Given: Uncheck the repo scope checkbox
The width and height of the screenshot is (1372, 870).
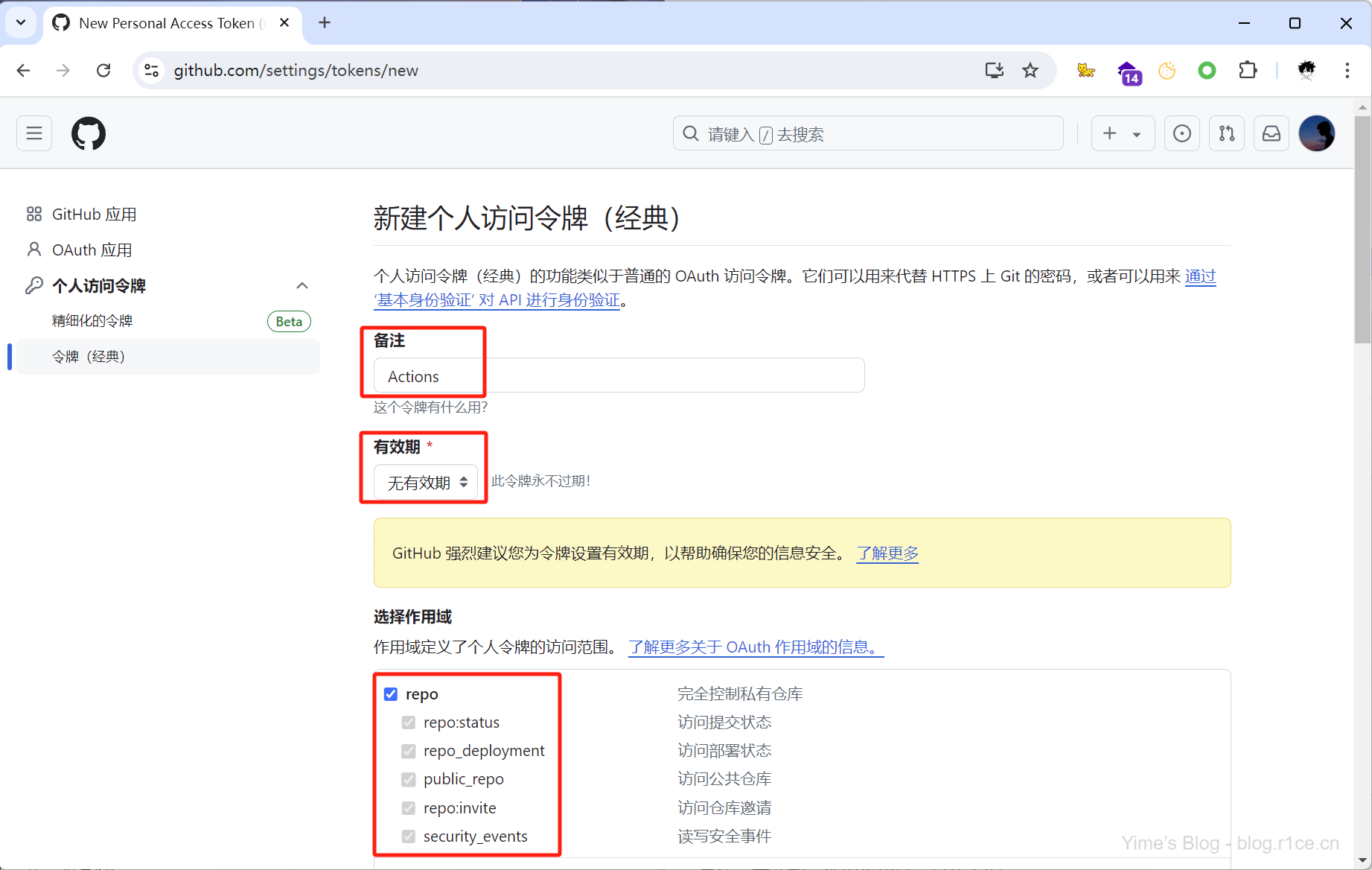Looking at the screenshot, I should pos(391,694).
